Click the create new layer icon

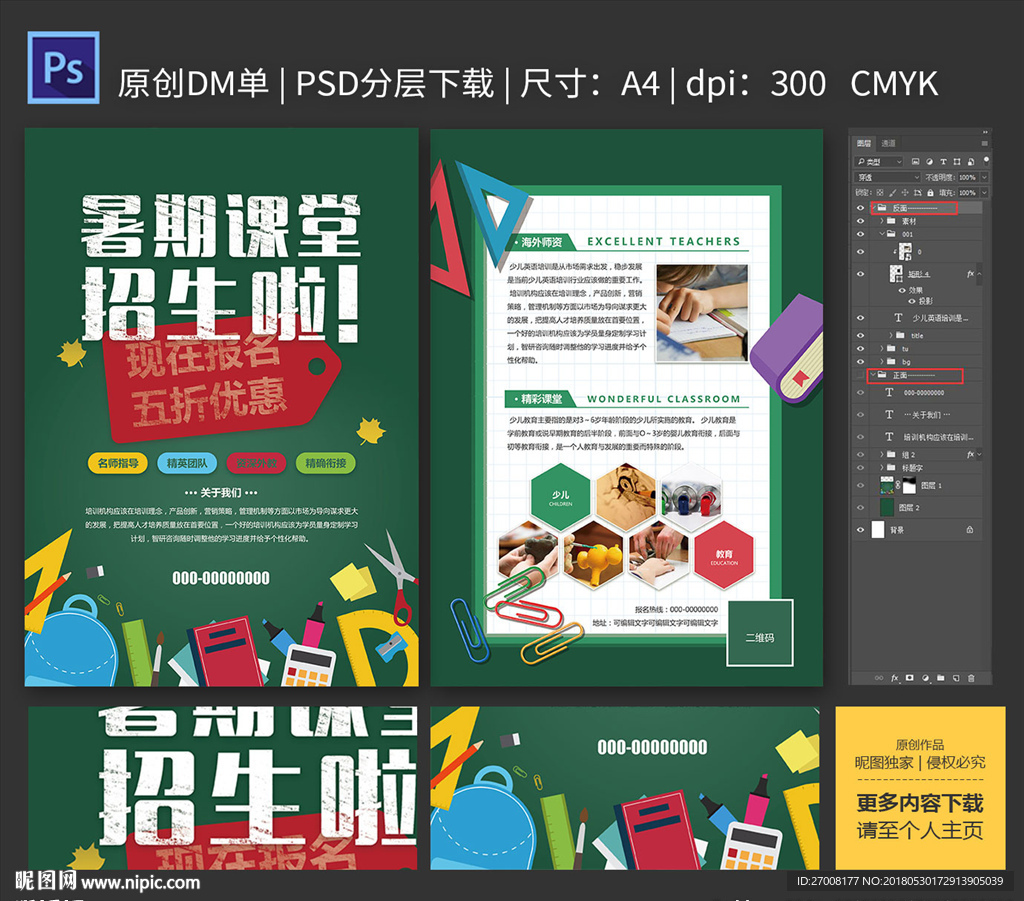[x=955, y=678]
